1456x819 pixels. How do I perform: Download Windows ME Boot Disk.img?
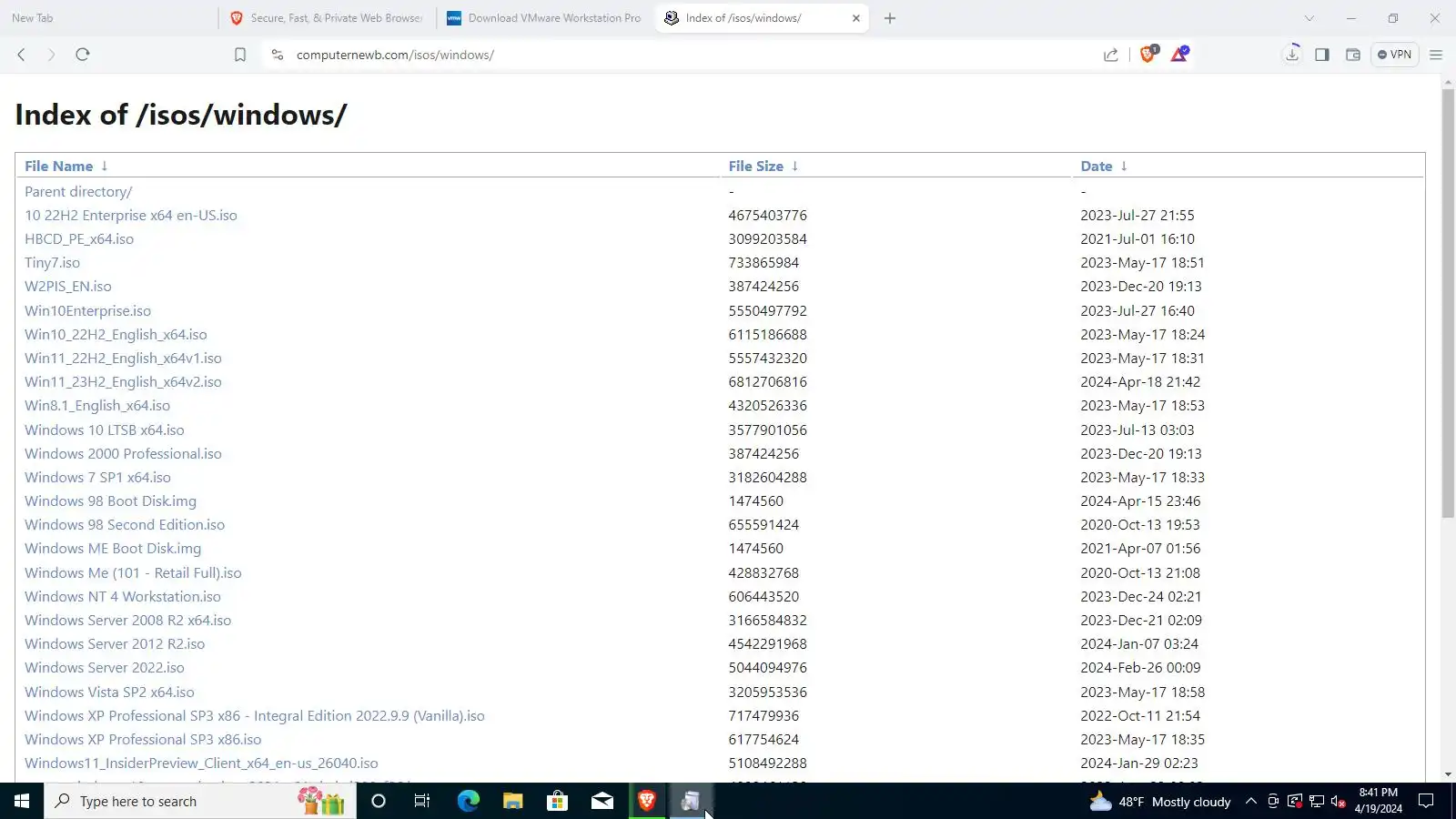tap(113, 549)
